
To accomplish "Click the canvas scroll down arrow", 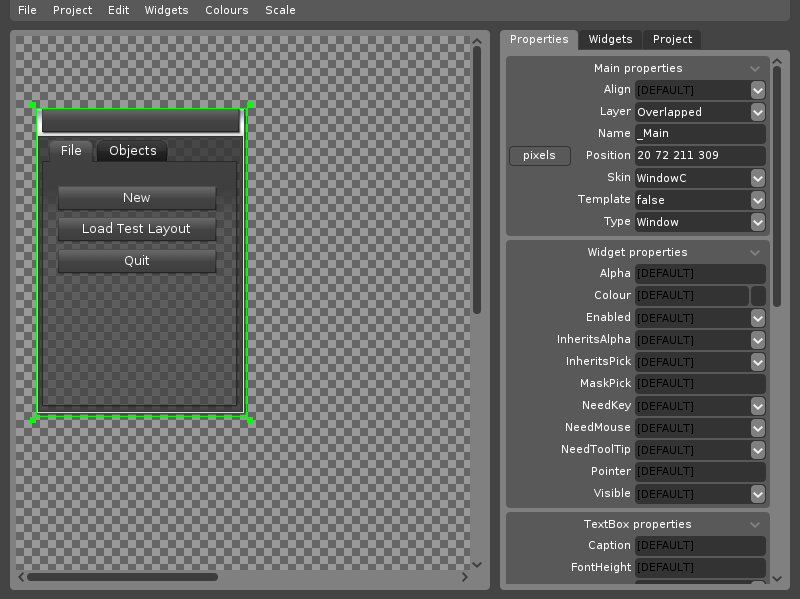I will pos(477,565).
